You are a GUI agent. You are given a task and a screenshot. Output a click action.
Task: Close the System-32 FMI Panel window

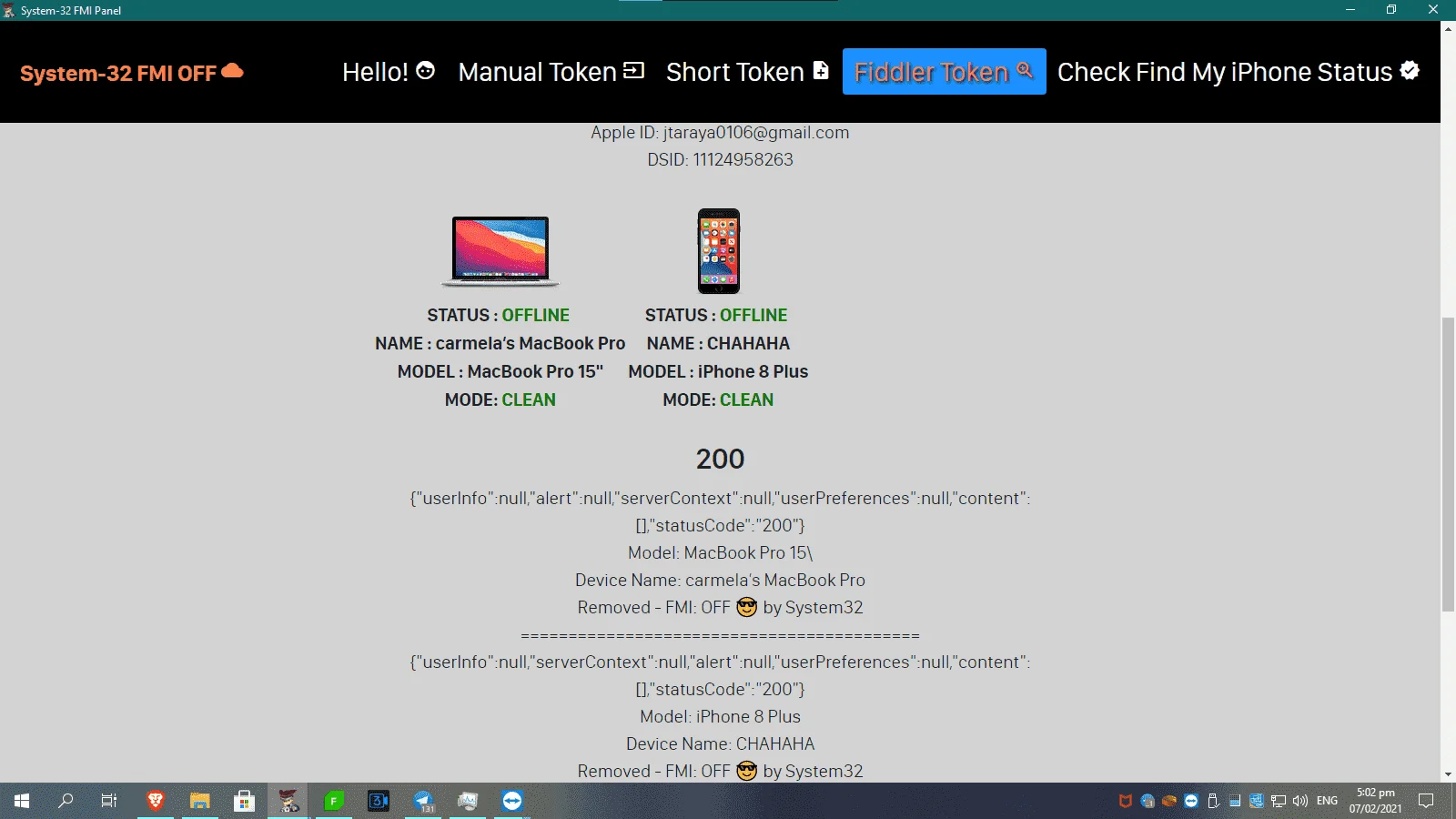1433,10
